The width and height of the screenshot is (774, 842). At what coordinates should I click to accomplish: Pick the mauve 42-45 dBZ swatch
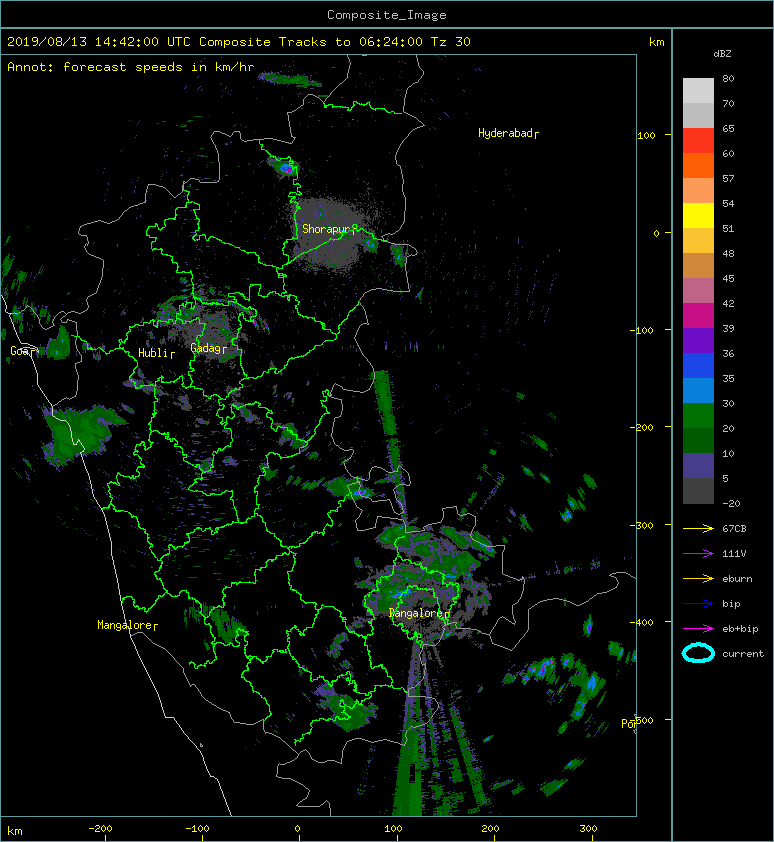[x=698, y=291]
